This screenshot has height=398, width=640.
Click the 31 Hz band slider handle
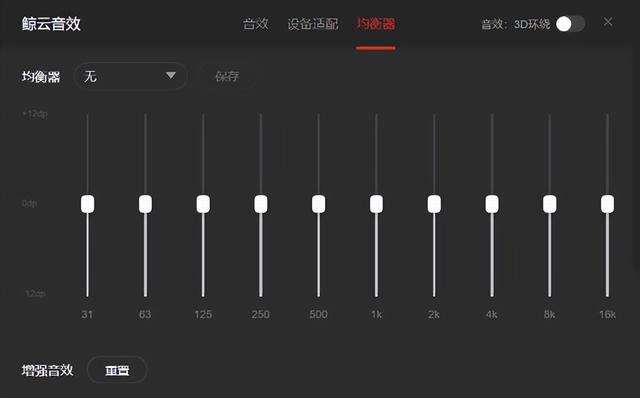[87, 204]
